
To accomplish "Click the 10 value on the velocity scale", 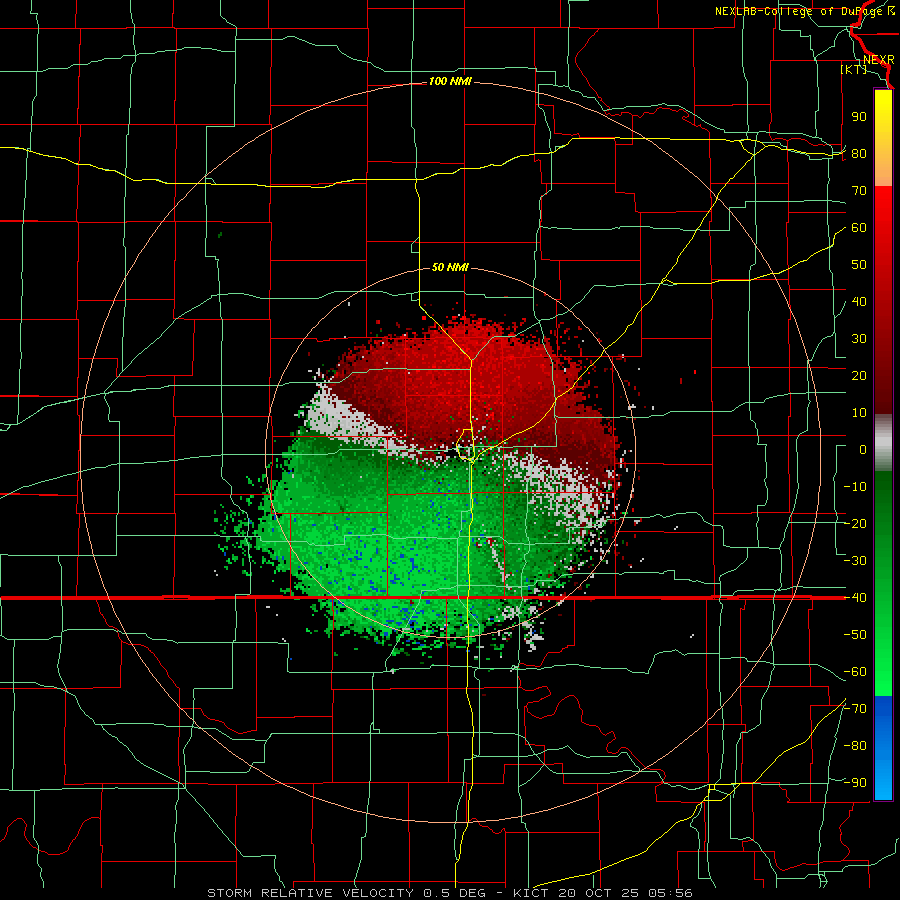I will coord(859,413).
